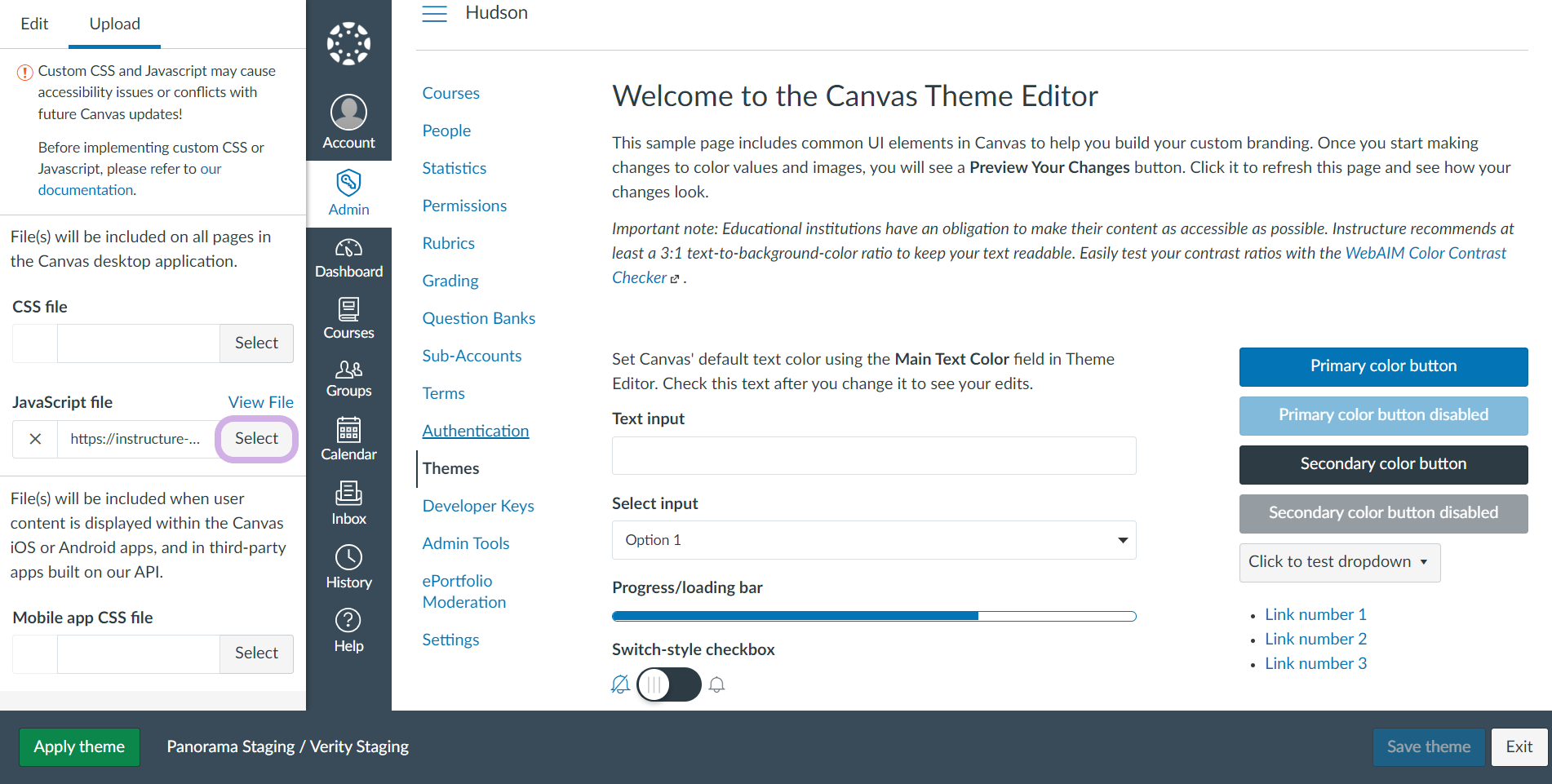Open Admin Tools in admin menu

point(465,543)
